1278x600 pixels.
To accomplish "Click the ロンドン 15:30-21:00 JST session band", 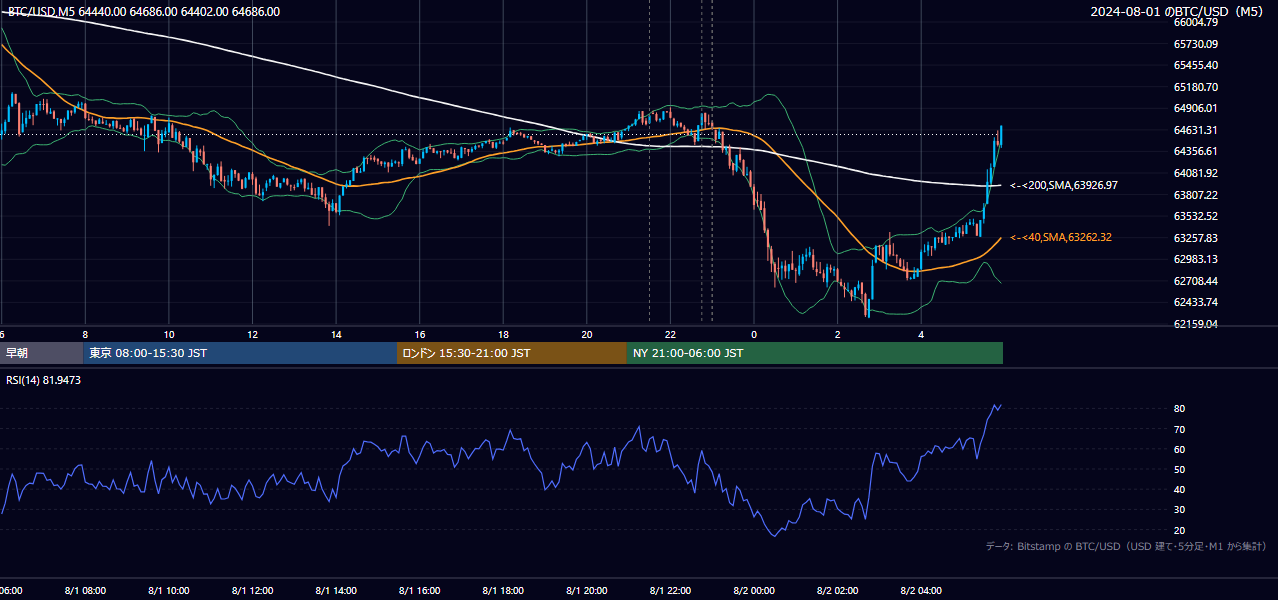I will click(513, 353).
